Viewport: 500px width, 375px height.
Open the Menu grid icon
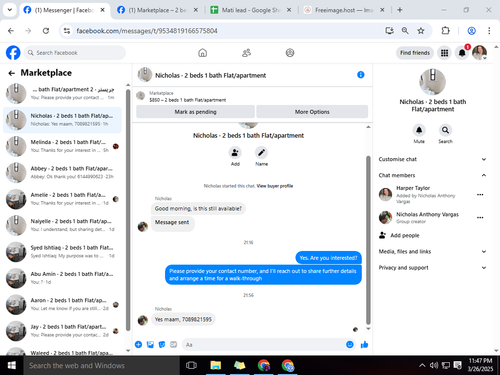[x=444, y=53]
